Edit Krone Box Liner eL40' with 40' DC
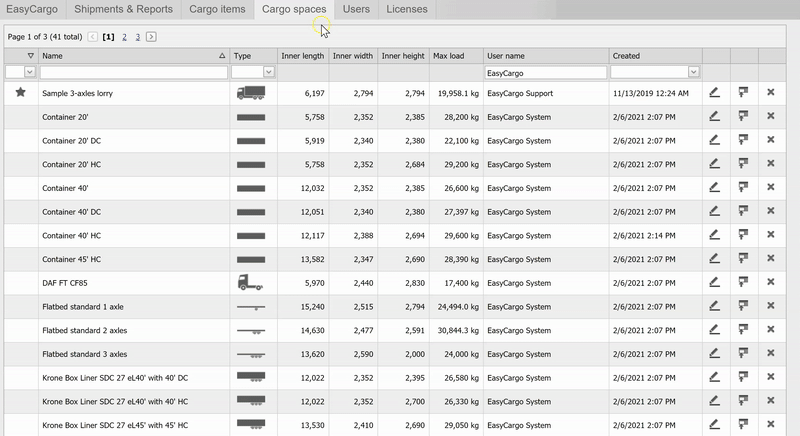This screenshot has height=436, width=800. click(714, 377)
